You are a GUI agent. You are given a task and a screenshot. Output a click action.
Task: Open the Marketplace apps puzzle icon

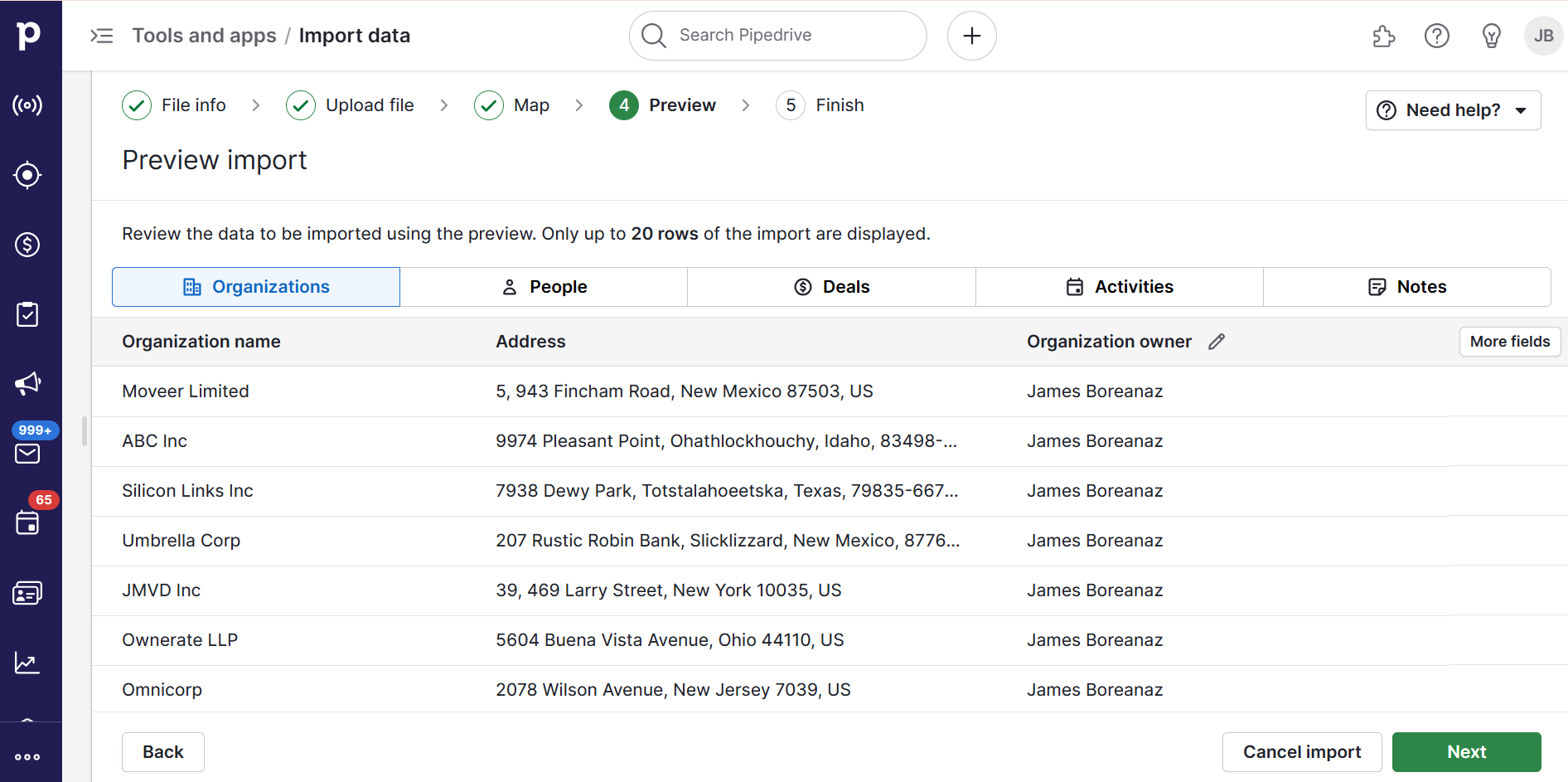tap(1383, 36)
